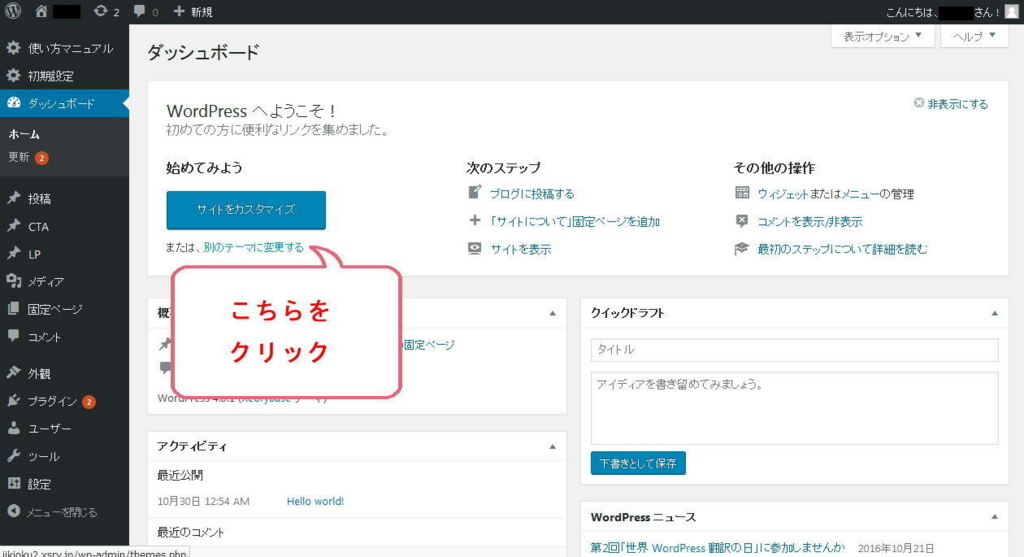Click the サイトをカスタマイズ button
The image size is (1024, 557).
pyautogui.click(x=246, y=210)
